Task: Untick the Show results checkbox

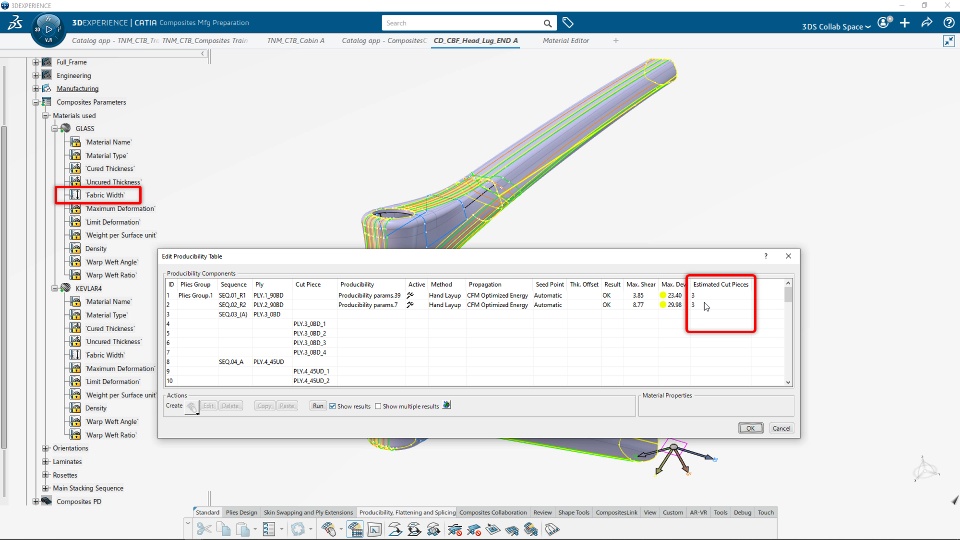Action: [332, 406]
